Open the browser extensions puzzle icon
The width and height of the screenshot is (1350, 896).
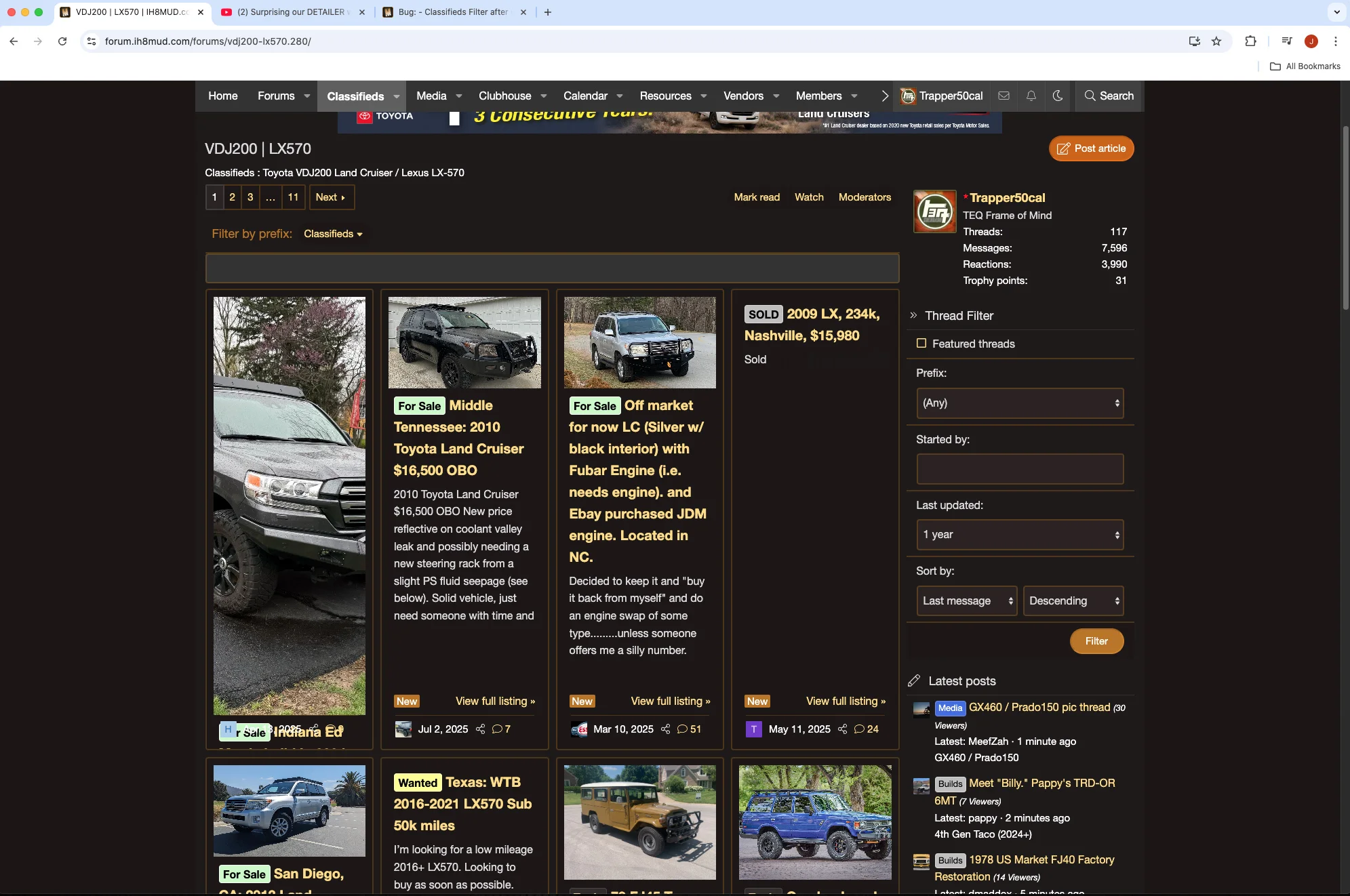[1250, 41]
